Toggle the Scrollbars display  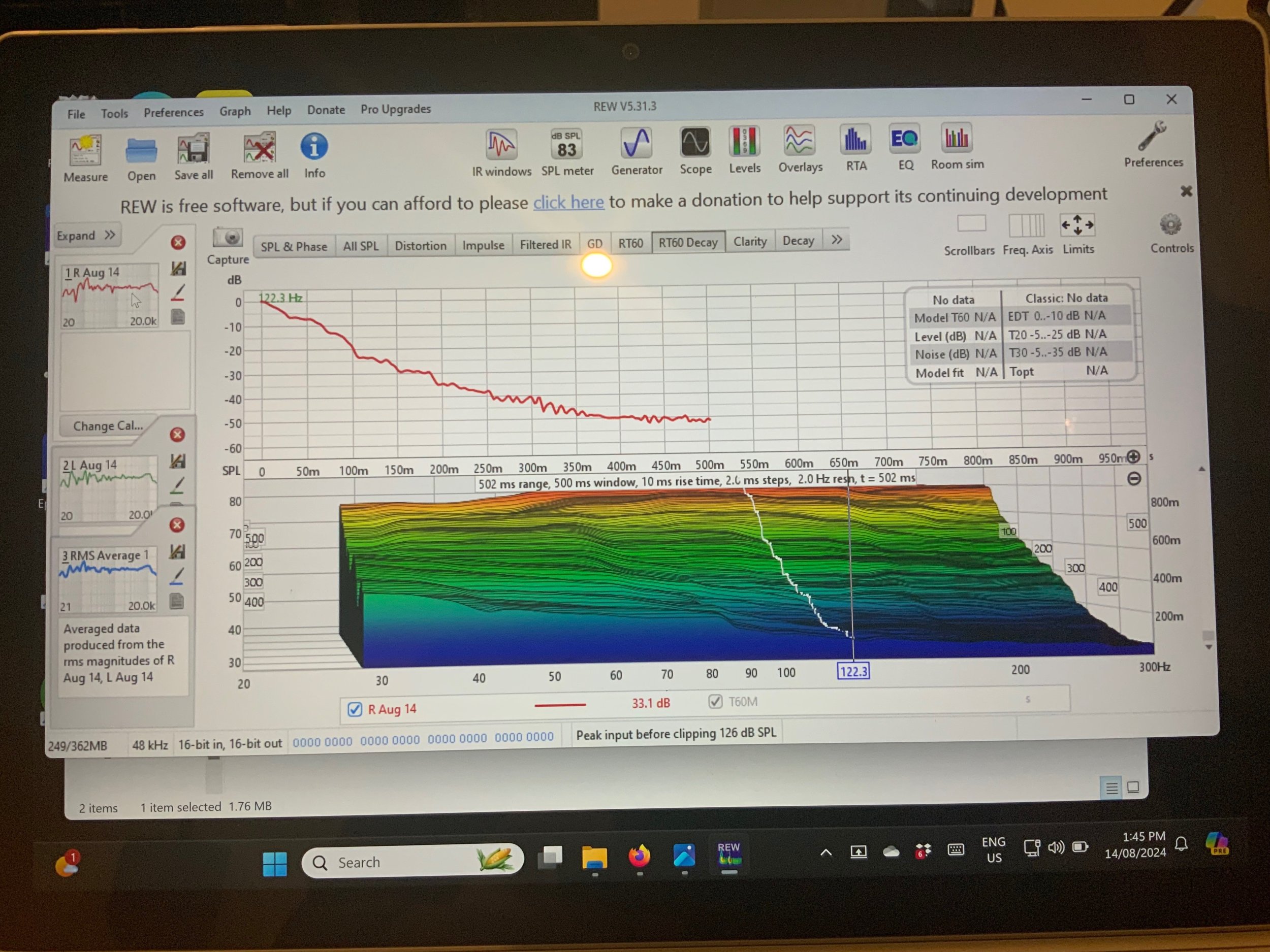pyautogui.click(x=971, y=224)
